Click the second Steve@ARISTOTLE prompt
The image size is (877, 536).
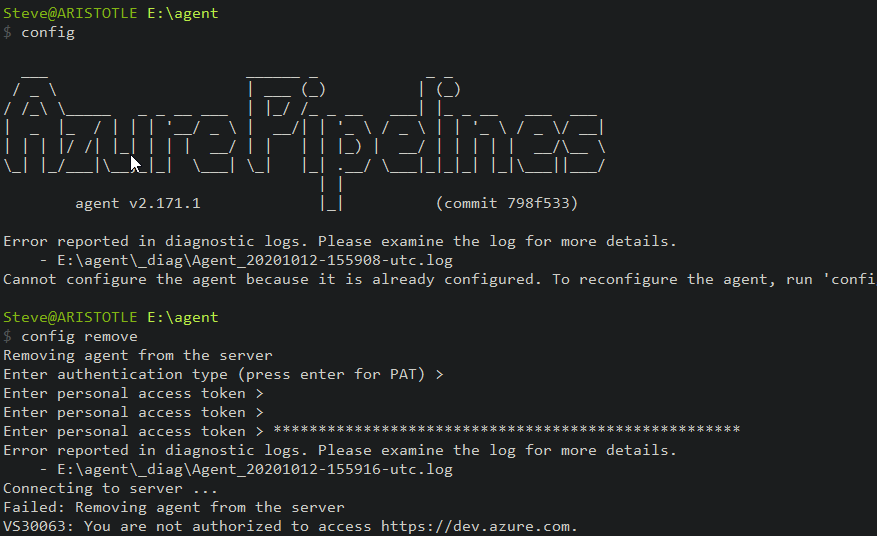pos(71,318)
